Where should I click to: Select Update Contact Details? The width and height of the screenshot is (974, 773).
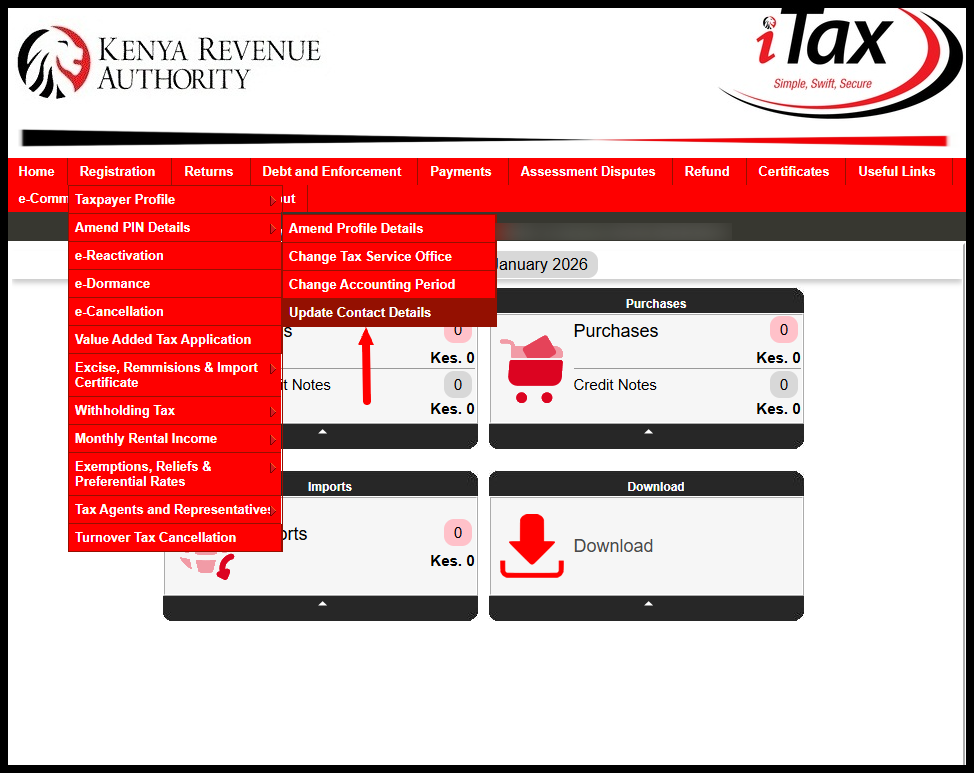coord(360,312)
